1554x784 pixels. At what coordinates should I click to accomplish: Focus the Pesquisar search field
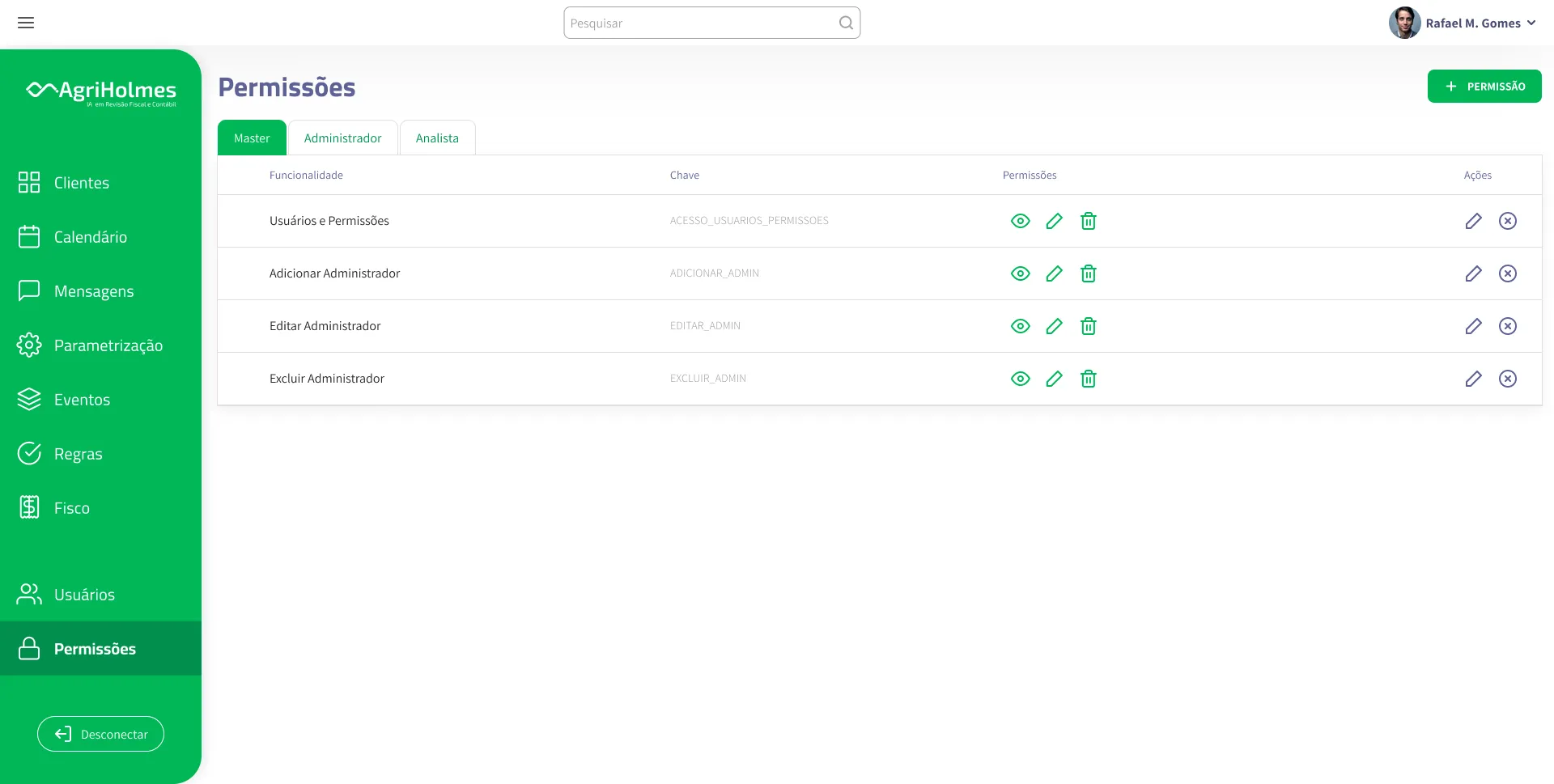pyautogui.click(x=711, y=23)
